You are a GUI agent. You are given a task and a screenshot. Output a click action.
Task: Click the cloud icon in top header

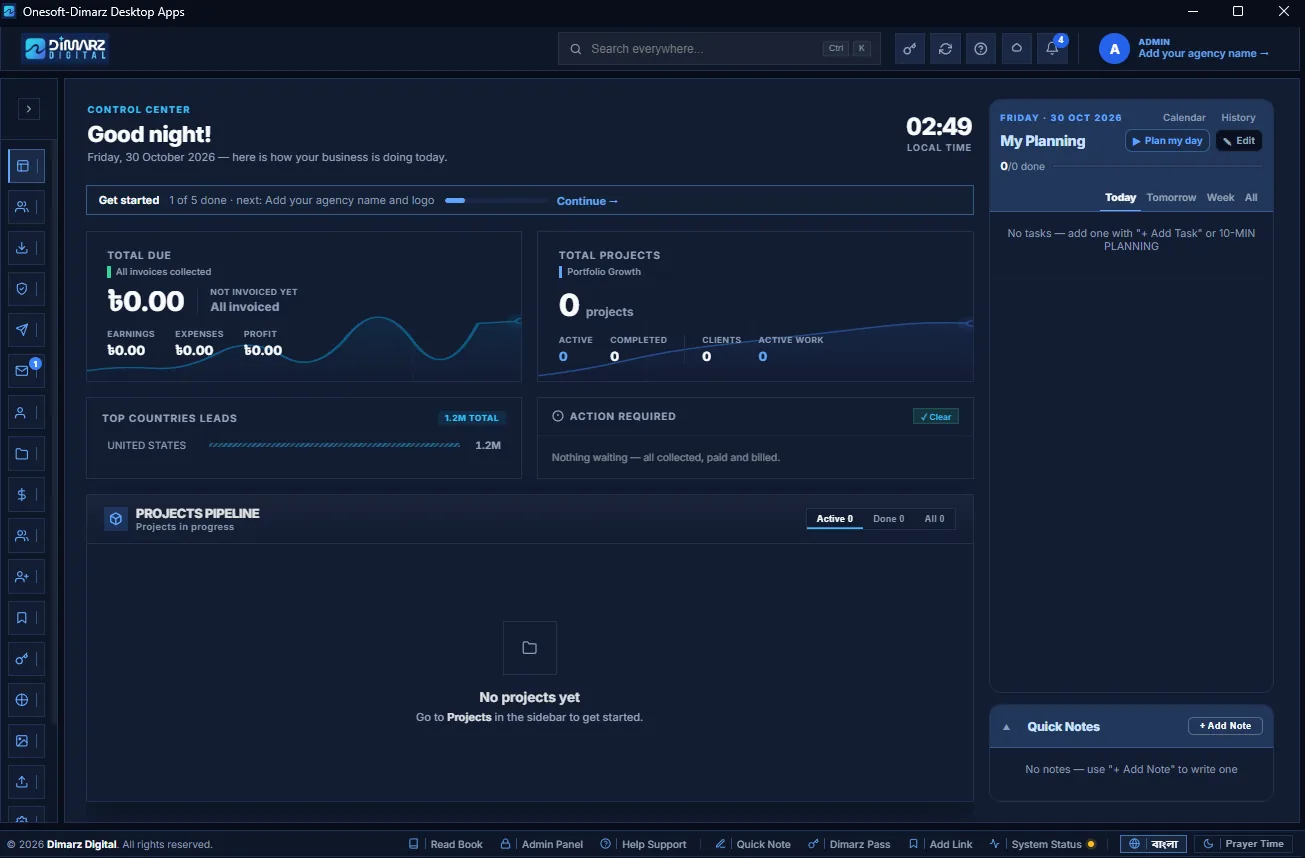coord(1017,48)
